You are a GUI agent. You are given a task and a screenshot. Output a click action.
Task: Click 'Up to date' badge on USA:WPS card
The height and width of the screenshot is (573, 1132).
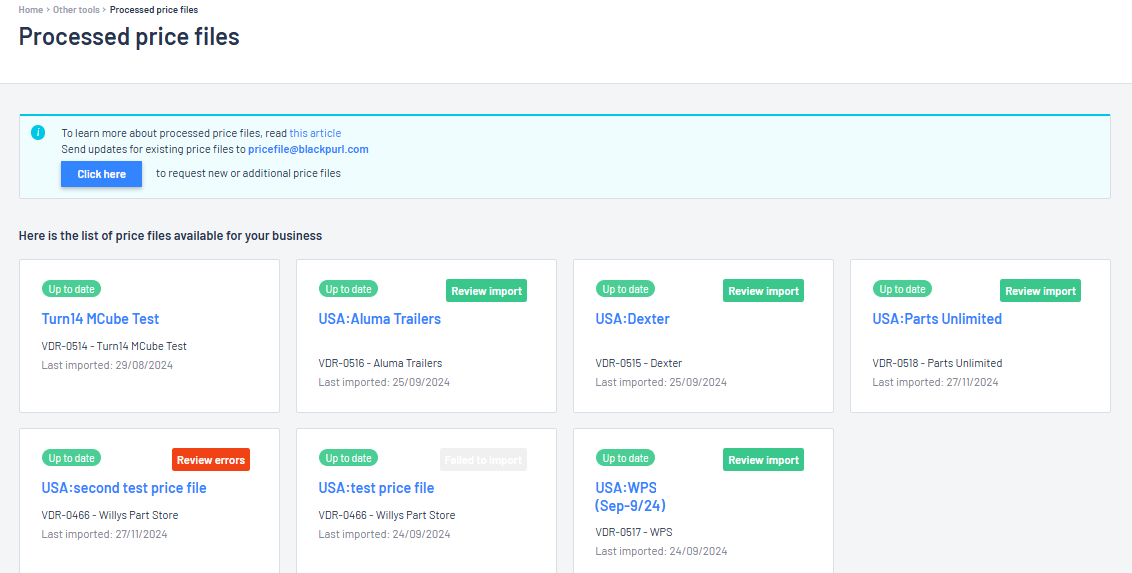tap(625, 458)
